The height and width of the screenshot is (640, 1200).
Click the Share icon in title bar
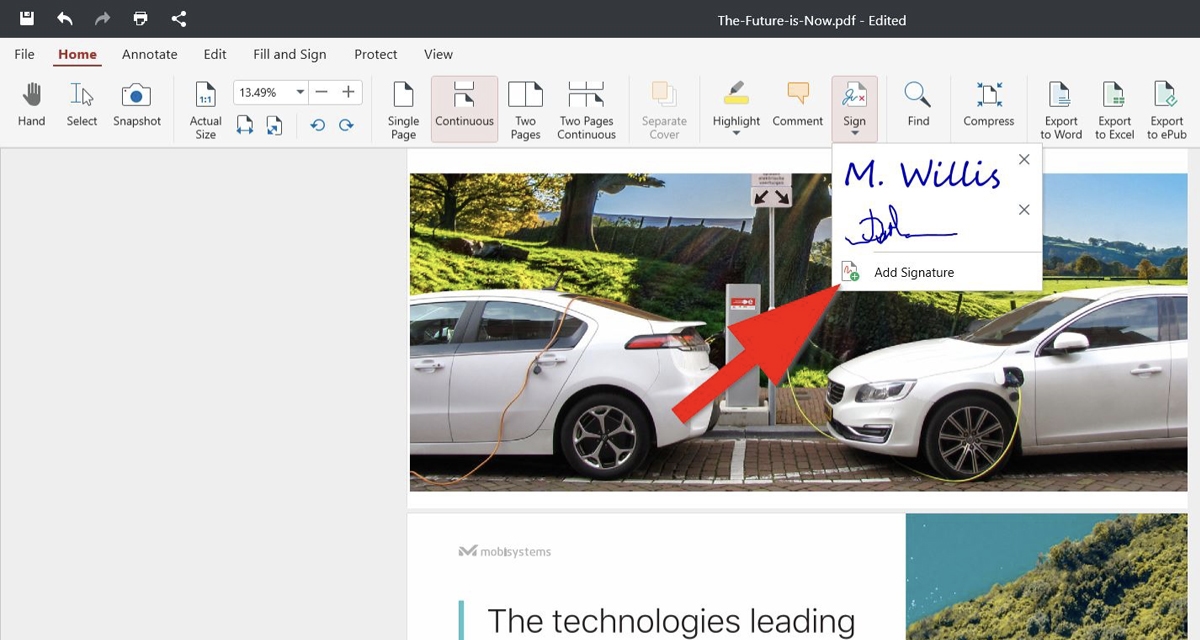179,18
